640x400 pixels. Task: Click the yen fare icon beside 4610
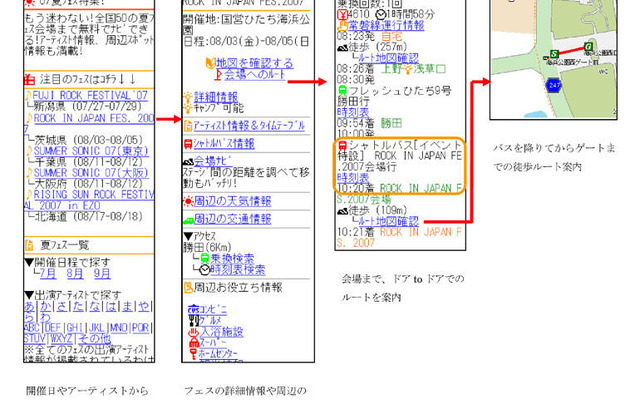click(342, 15)
